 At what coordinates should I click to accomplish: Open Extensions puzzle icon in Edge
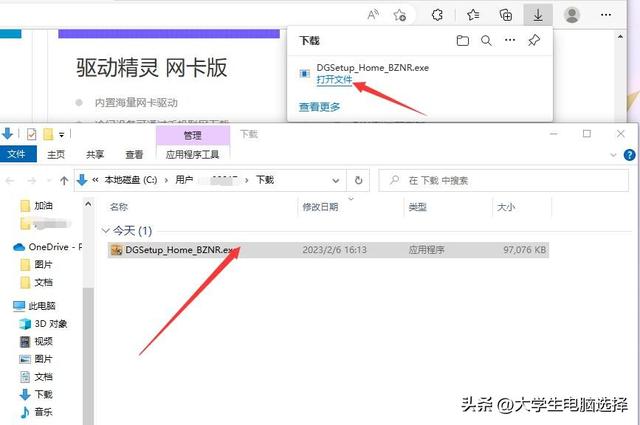(x=437, y=15)
